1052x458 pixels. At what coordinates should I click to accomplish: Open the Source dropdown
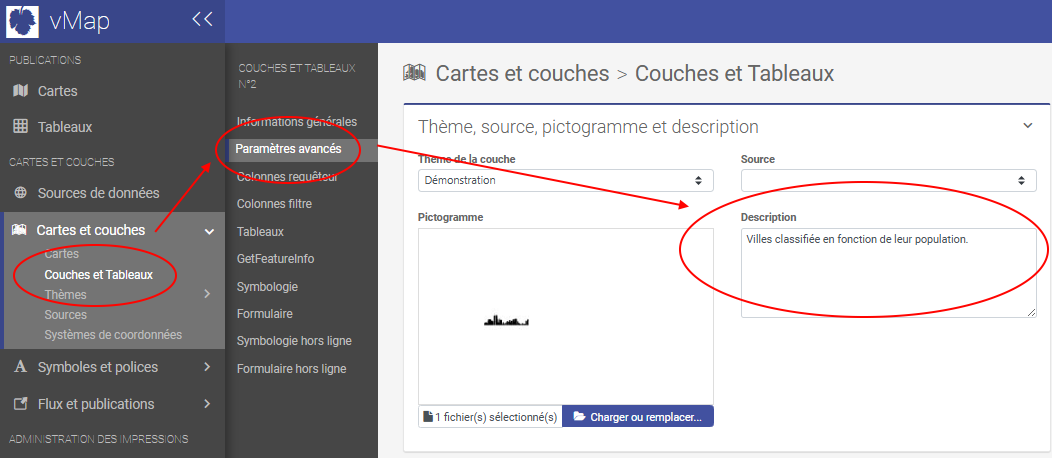[888, 180]
